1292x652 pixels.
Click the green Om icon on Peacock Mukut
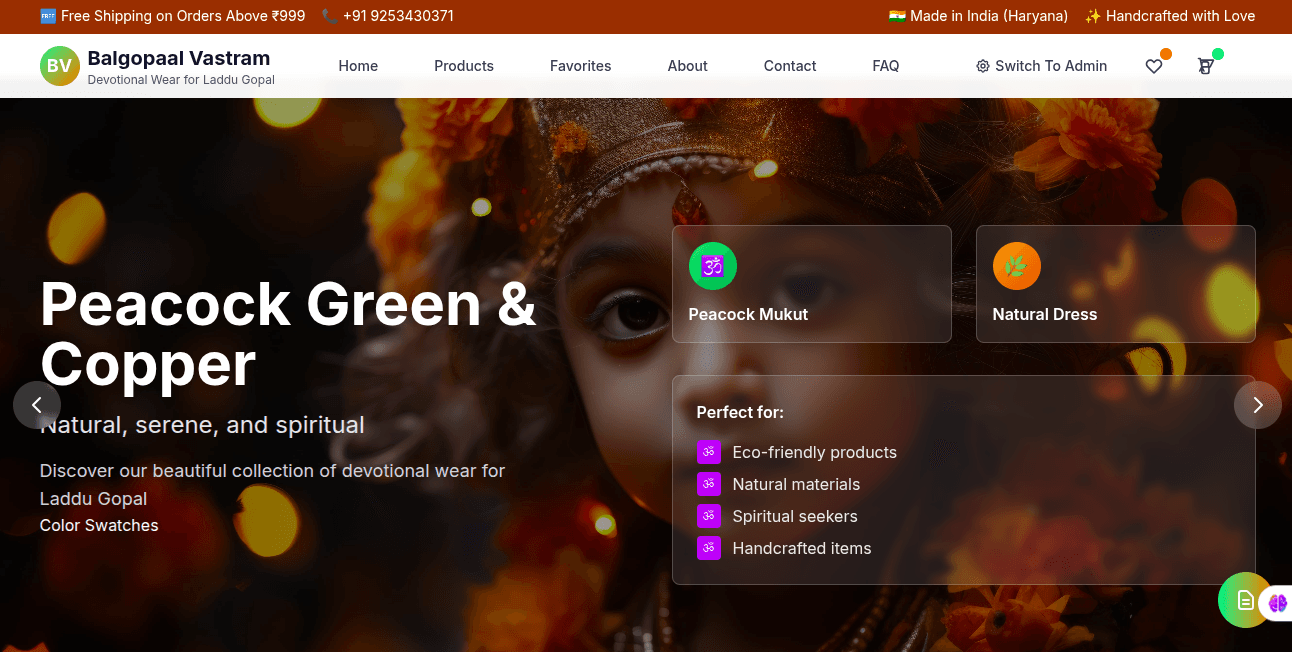713,266
